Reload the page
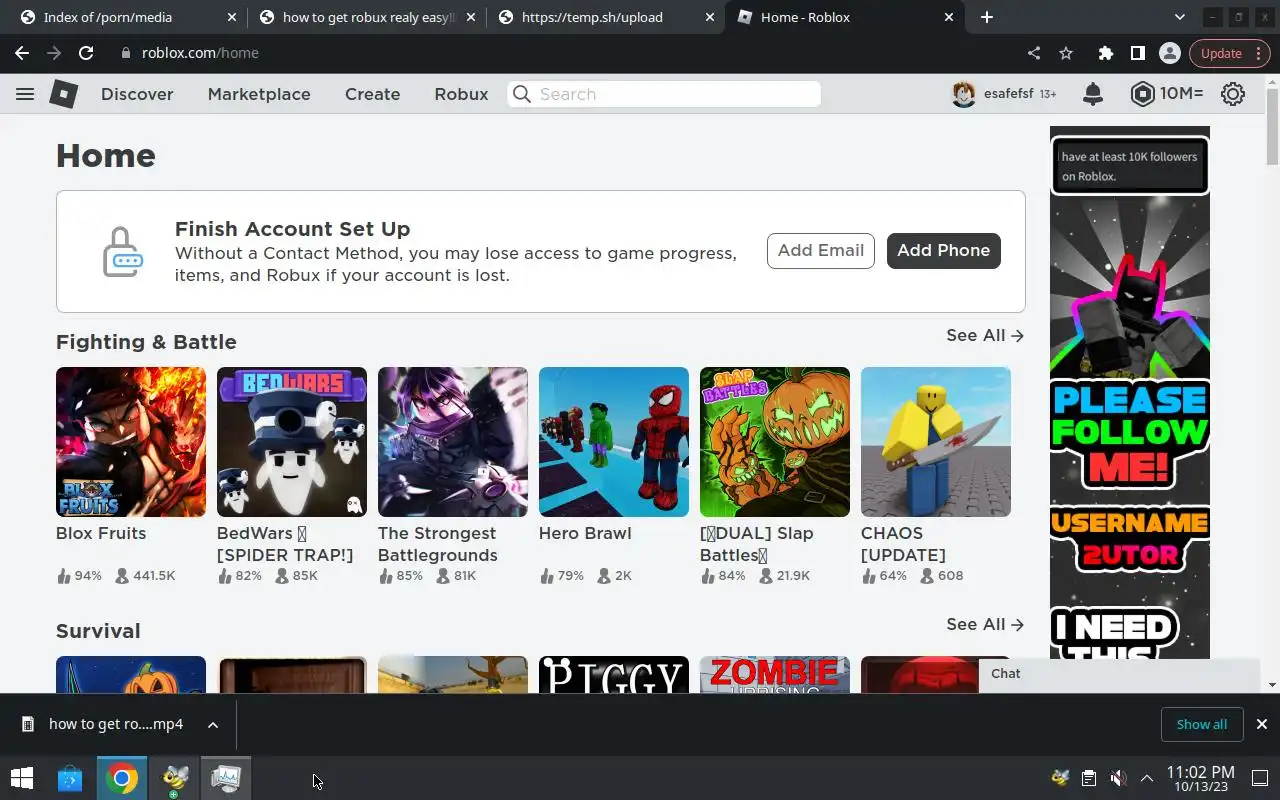1280x800 pixels. tap(86, 53)
